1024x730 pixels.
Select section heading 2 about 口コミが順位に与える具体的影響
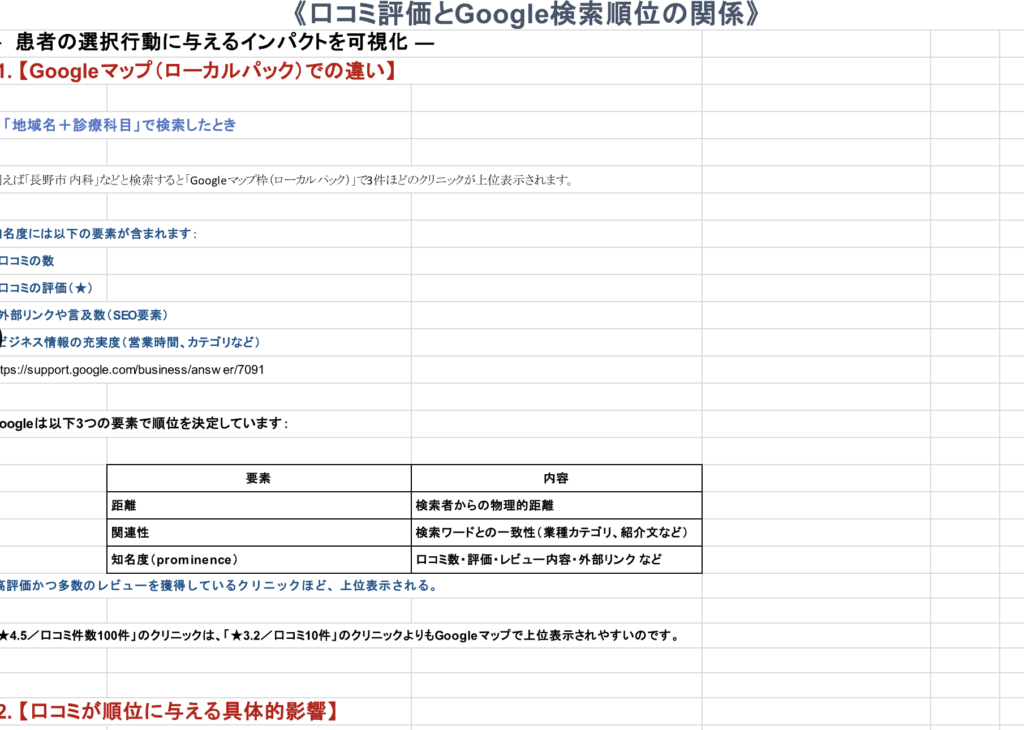pos(170,712)
